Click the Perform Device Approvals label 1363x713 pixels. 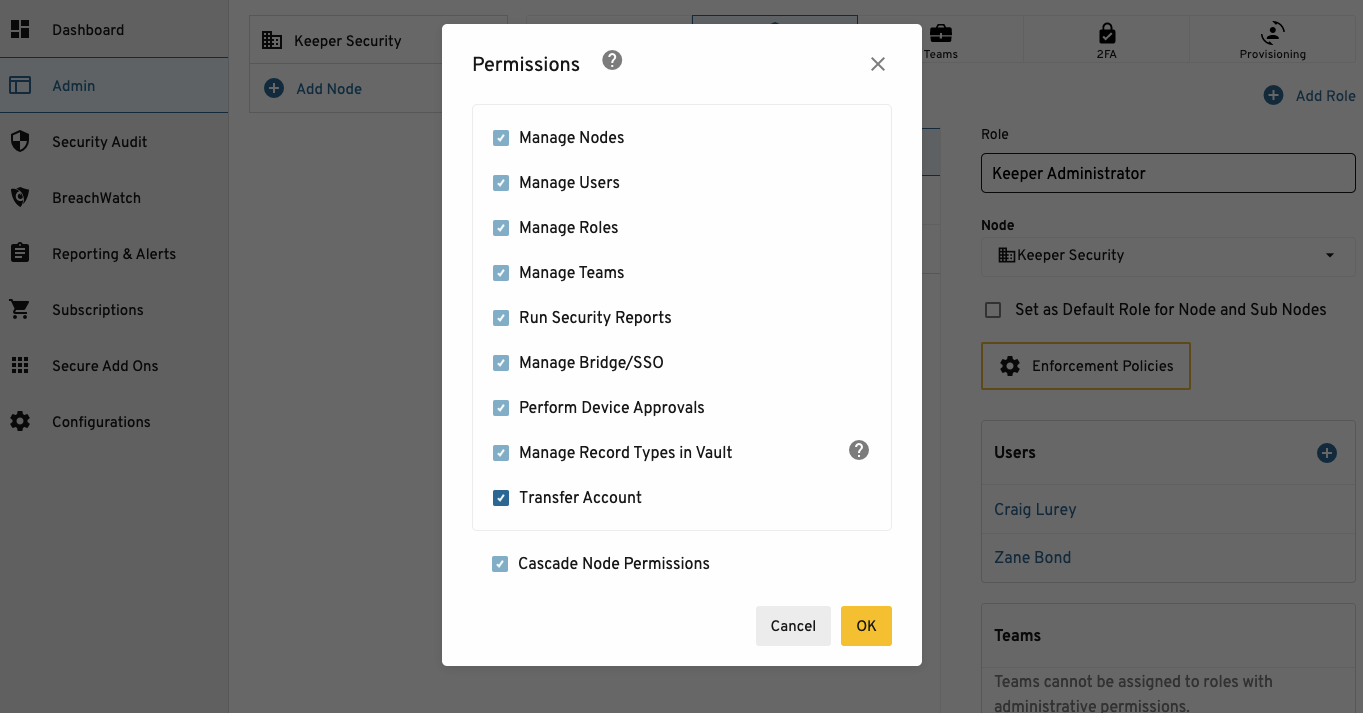[612, 408]
